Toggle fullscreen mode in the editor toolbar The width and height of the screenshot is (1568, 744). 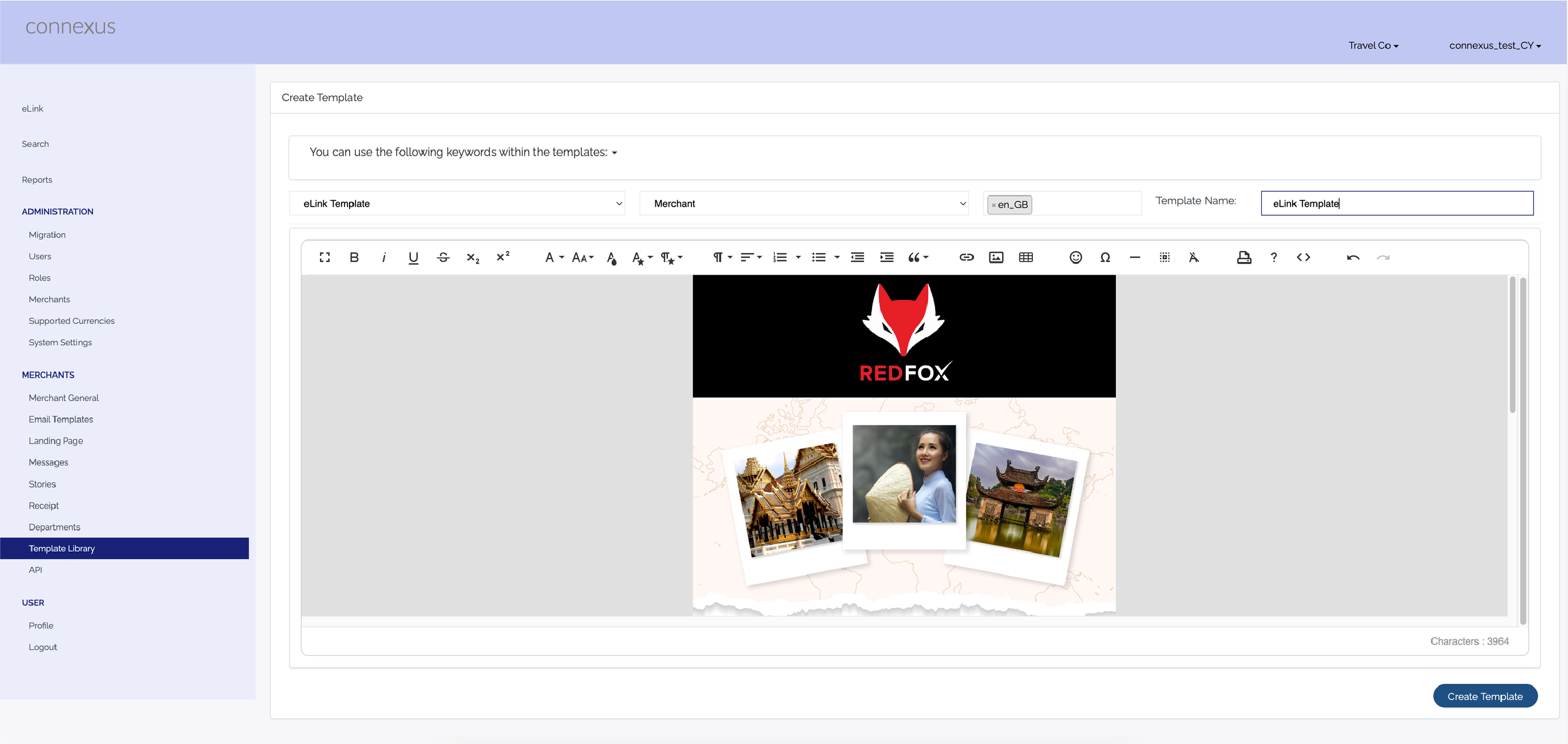(x=324, y=258)
